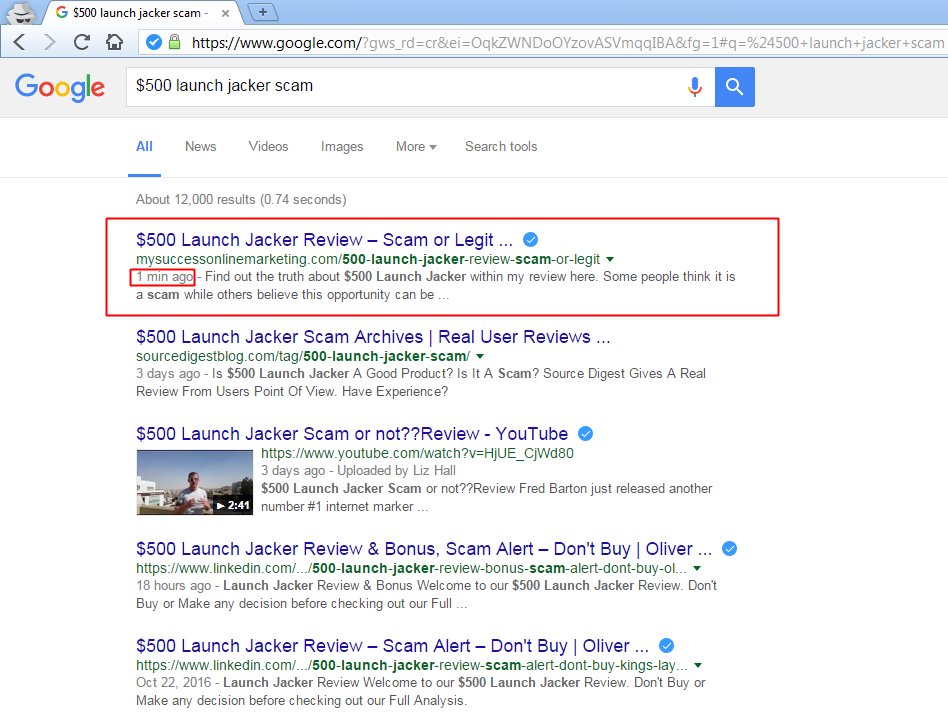
Task: Open Search tools options
Action: 501,146
